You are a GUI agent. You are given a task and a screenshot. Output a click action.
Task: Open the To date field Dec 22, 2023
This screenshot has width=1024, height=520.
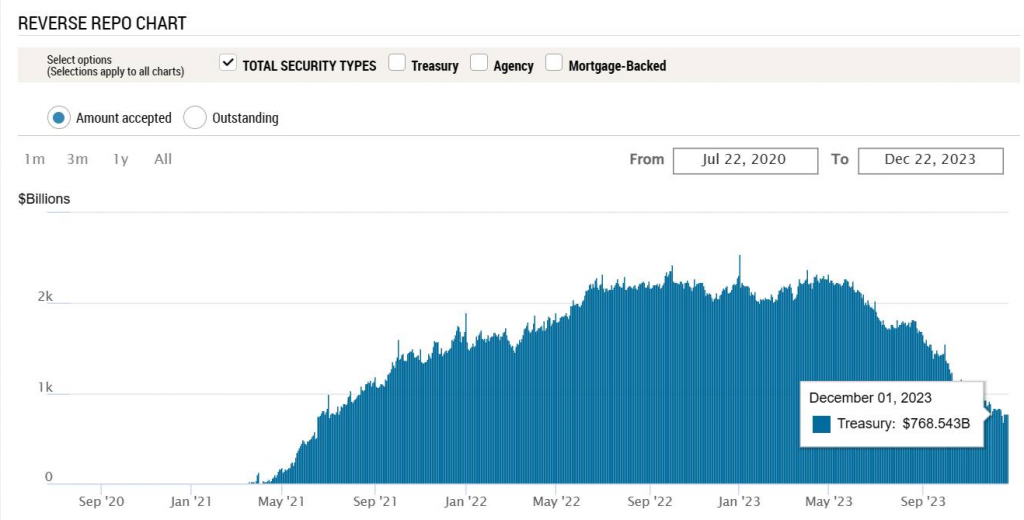tap(930, 160)
